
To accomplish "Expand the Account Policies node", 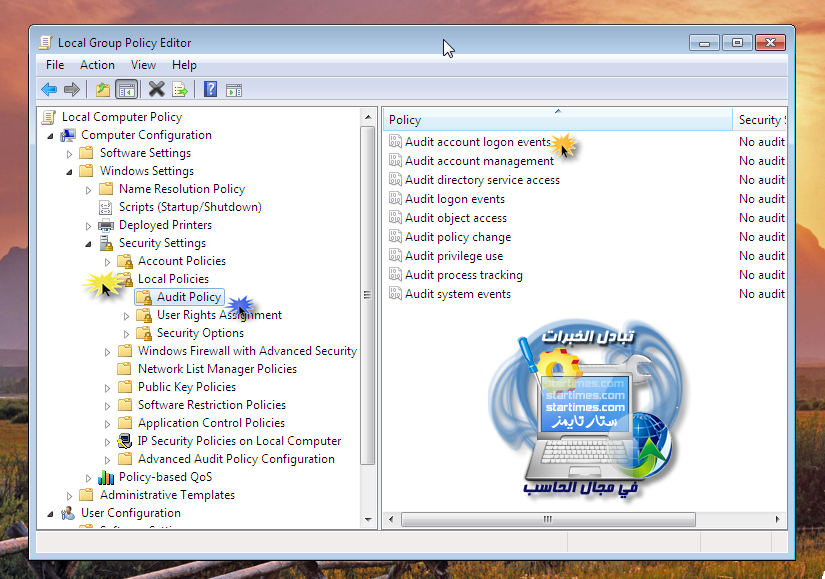I will [x=108, y=262].
